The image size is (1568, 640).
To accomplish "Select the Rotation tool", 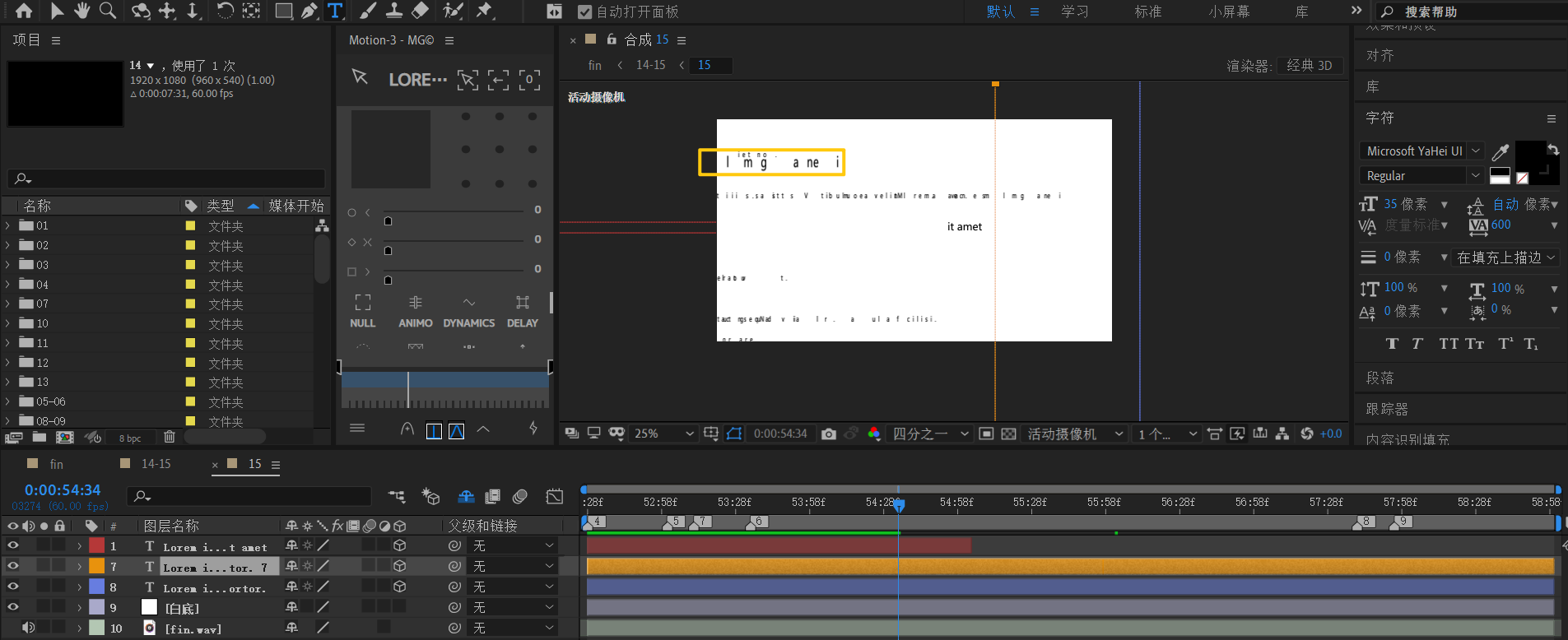I will pyautogui.click(x=224, y=11).
